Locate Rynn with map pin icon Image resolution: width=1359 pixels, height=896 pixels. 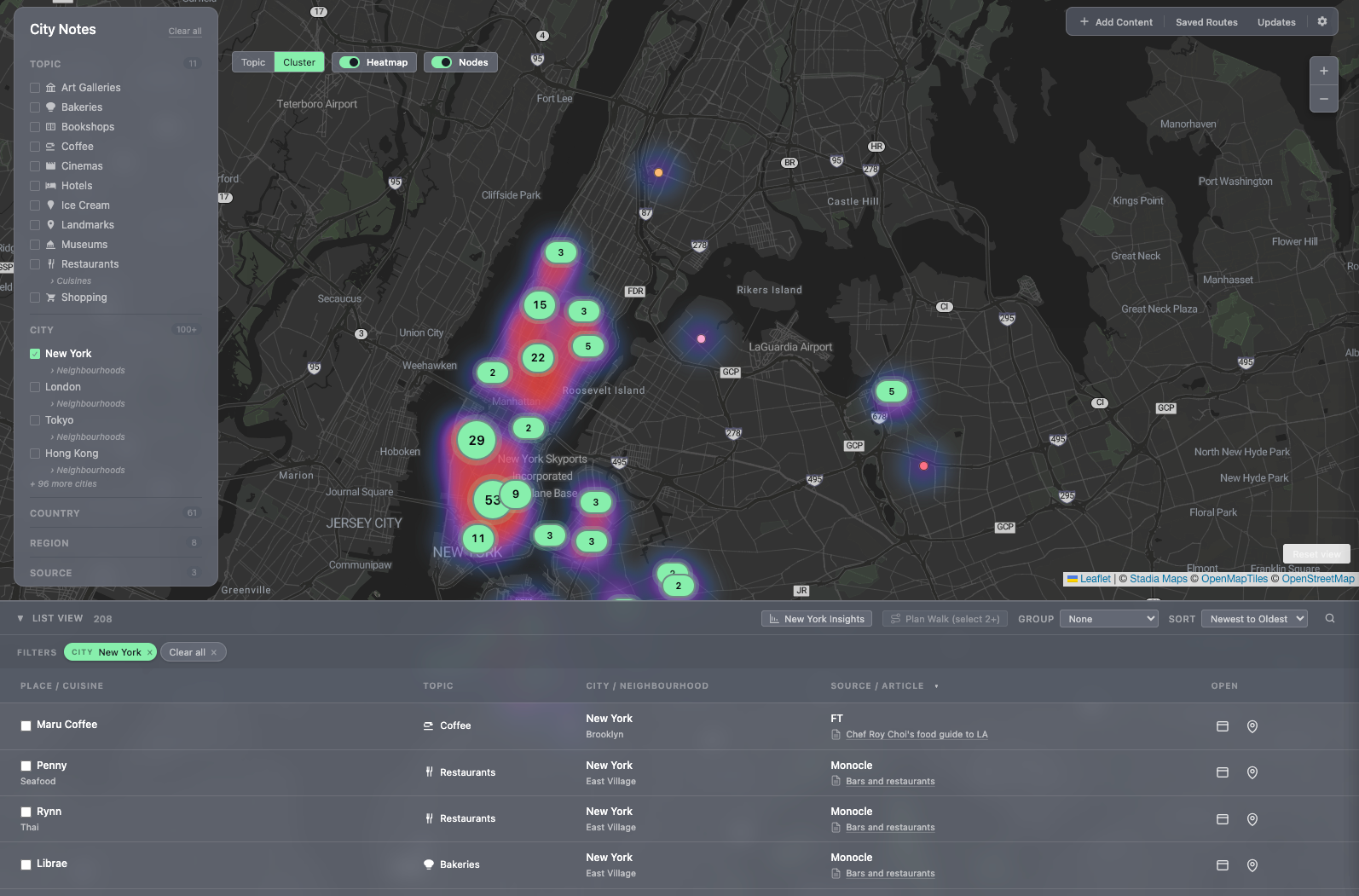tap(1252, 819)
